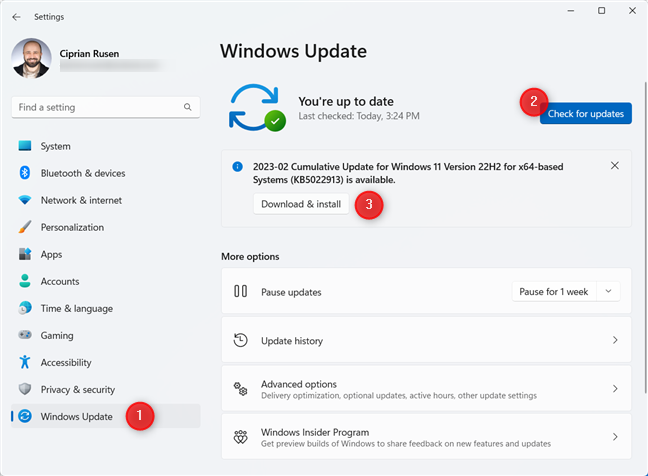Image resolution: width=648 pixels, height=476 pixels.
Task: Click the Apps icon in sidebar
Action: [x=25, y=254]
